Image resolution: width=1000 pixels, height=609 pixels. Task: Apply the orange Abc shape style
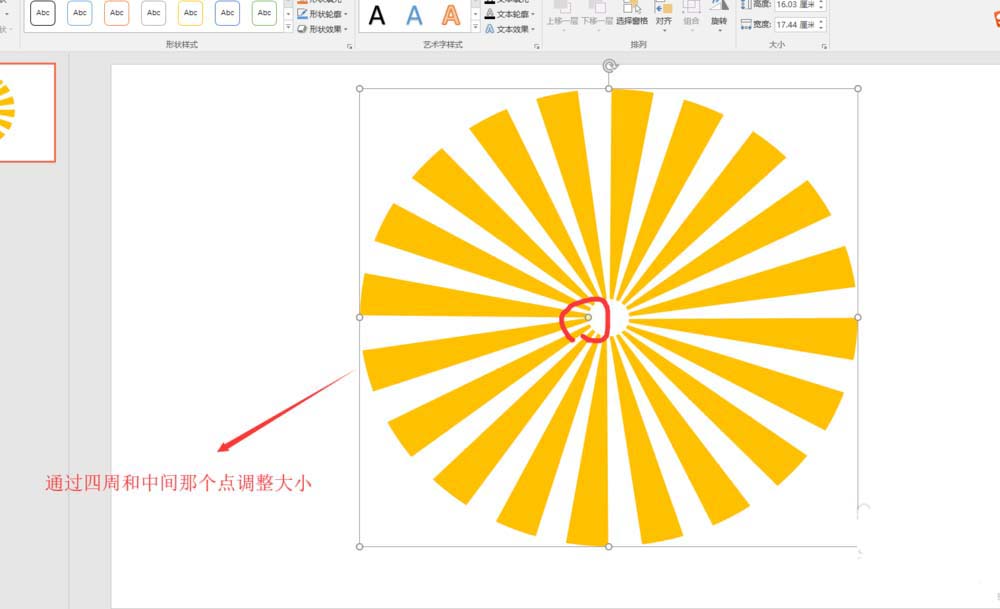coord(117,13)
